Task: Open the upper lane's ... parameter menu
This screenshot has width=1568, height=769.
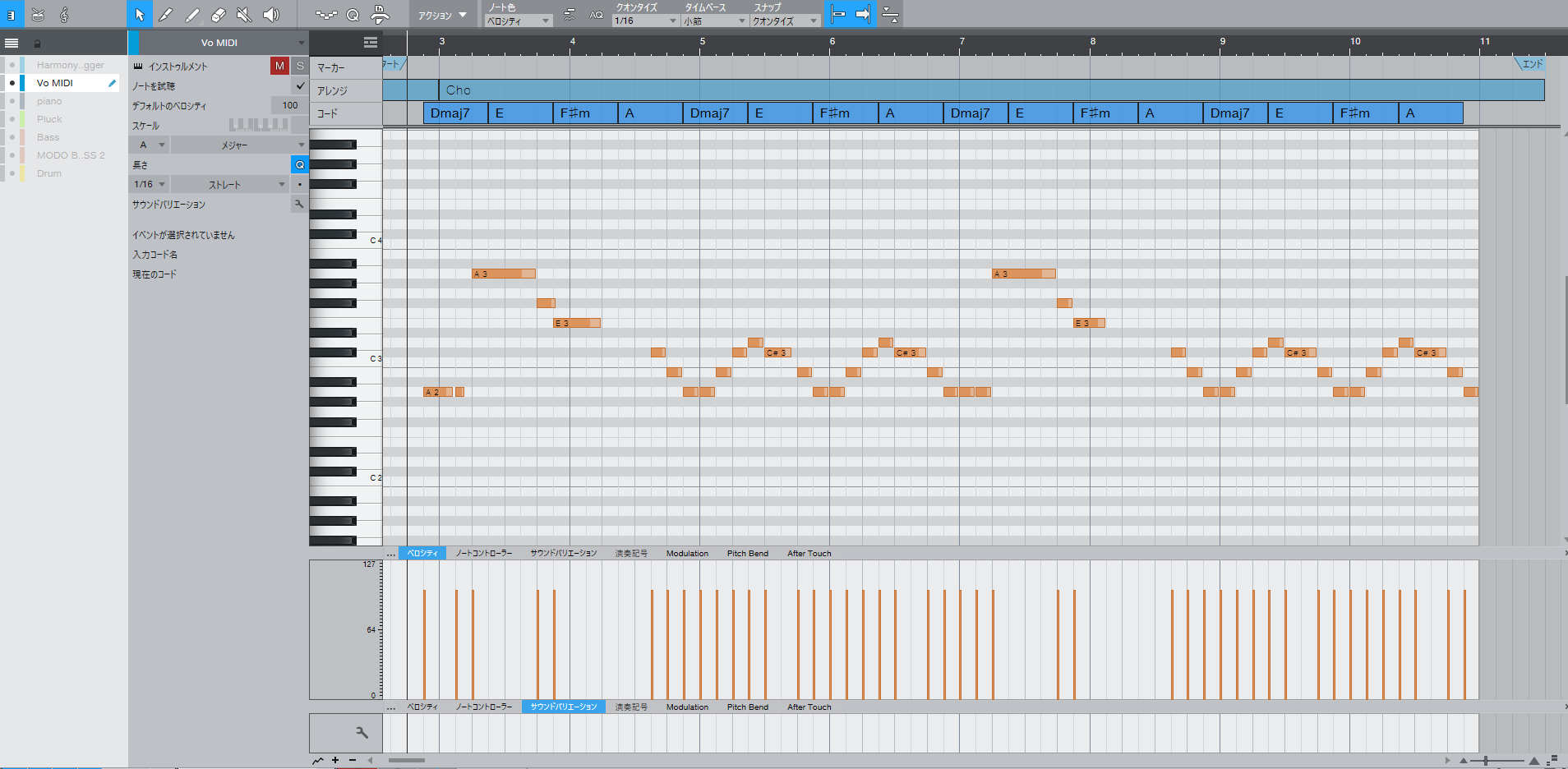Action: [390, 554]
